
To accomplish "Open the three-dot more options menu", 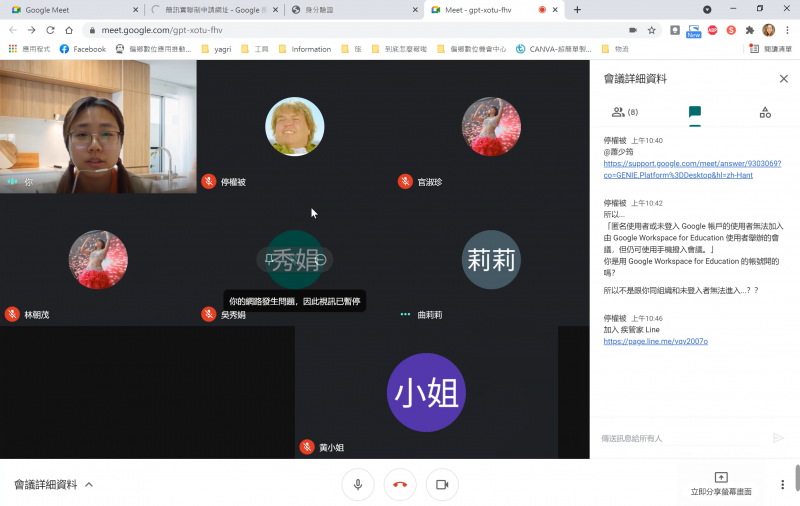I will point(782,485).
